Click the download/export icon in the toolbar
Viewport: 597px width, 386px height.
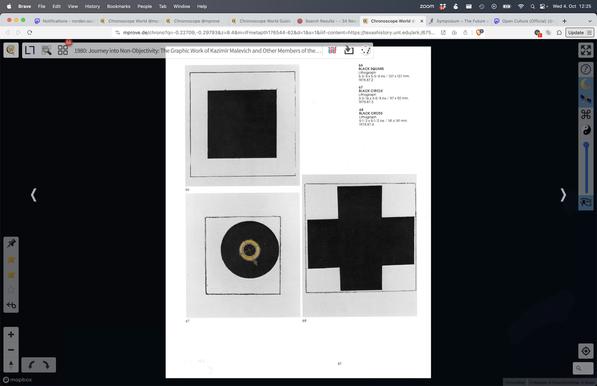click(349, 50)
